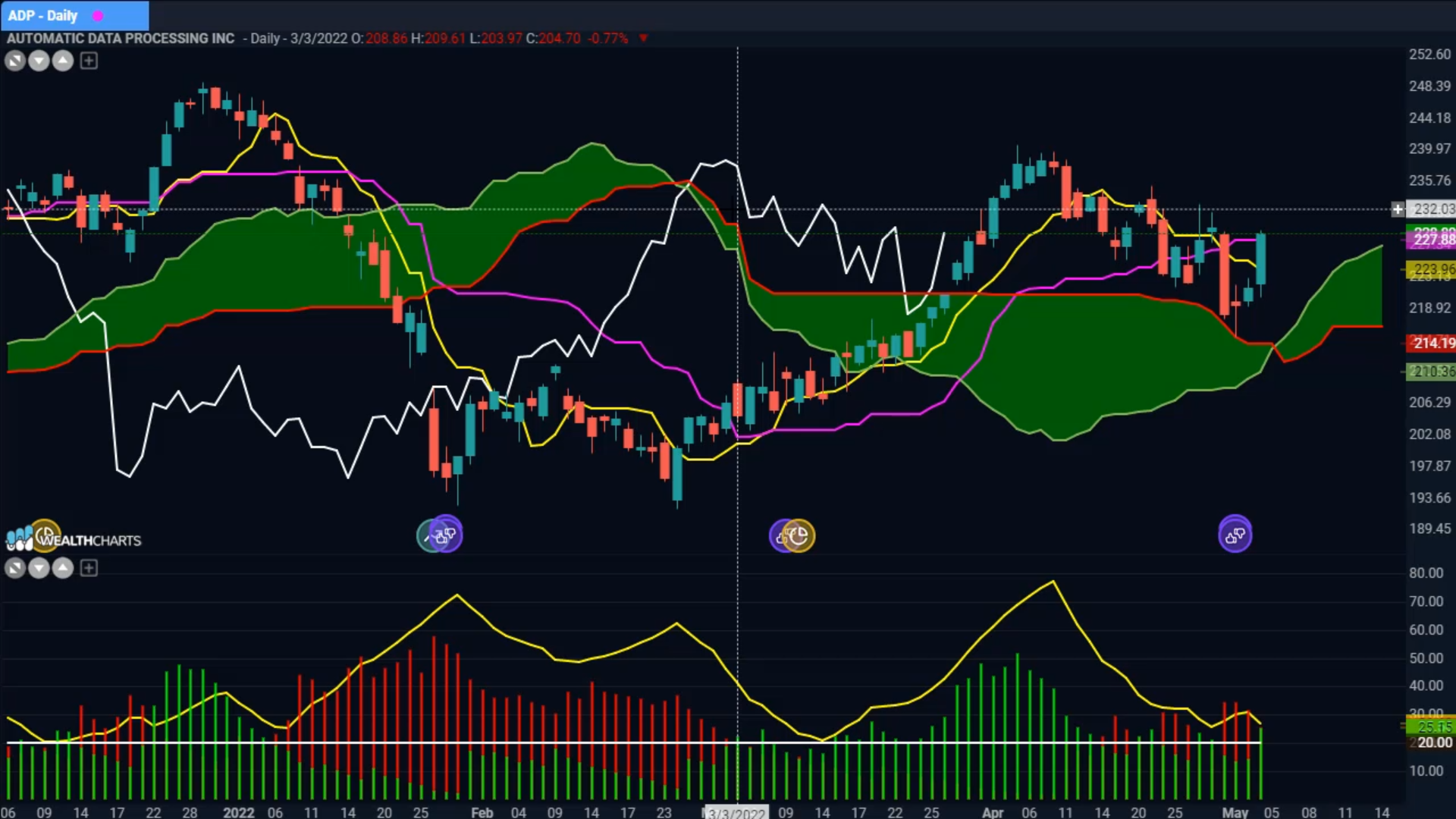The height and width of the screenshot is (819, 1456).
Task: Click the Feb label on the time axis
Action: [x=482, y=812]
